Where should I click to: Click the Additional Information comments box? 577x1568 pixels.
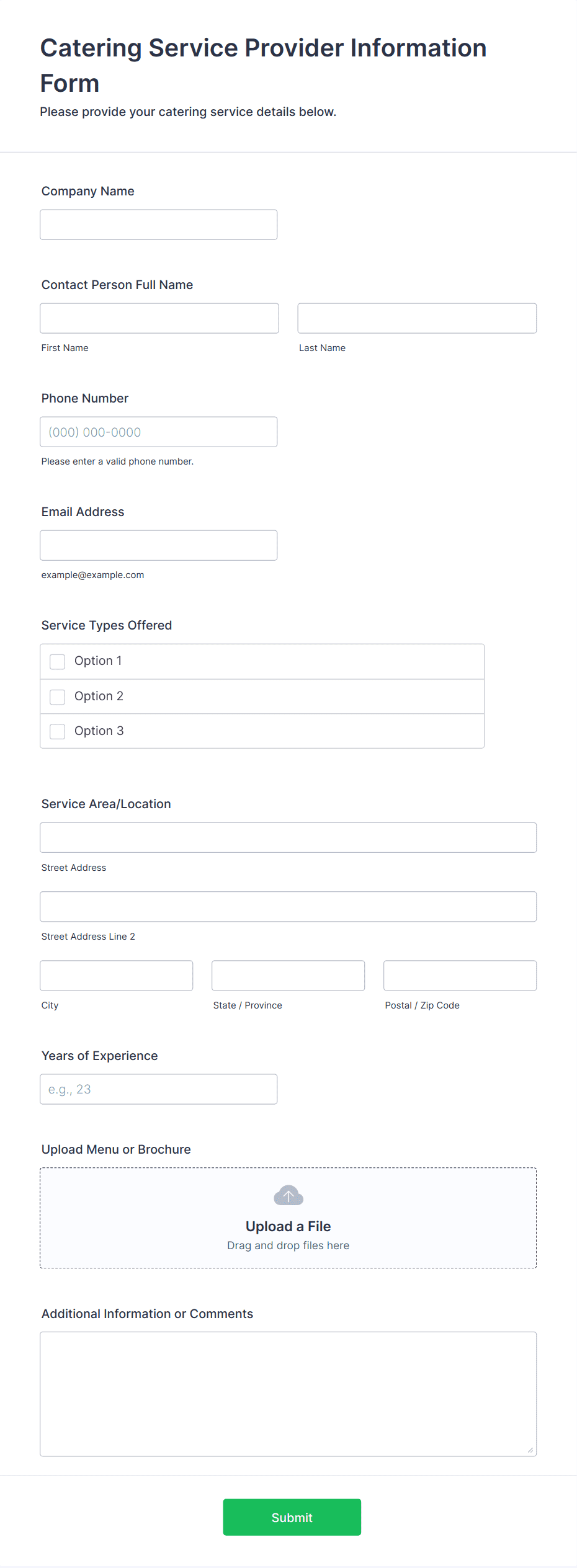coord(288,1394)
